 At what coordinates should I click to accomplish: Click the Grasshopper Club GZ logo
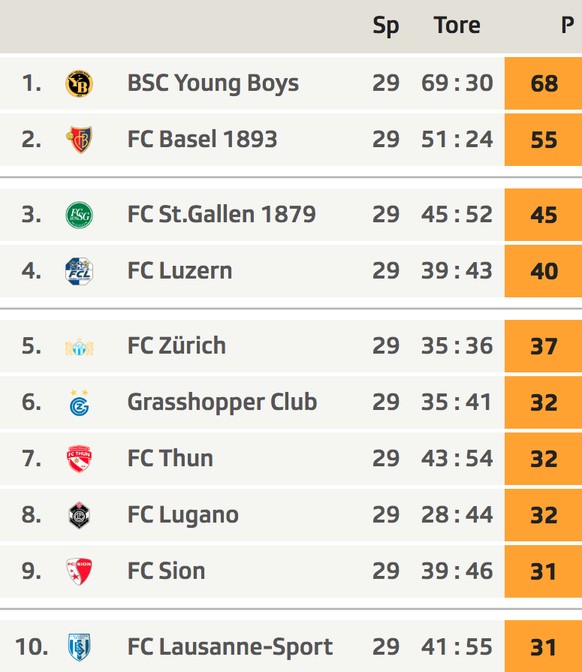click(79, 402)
